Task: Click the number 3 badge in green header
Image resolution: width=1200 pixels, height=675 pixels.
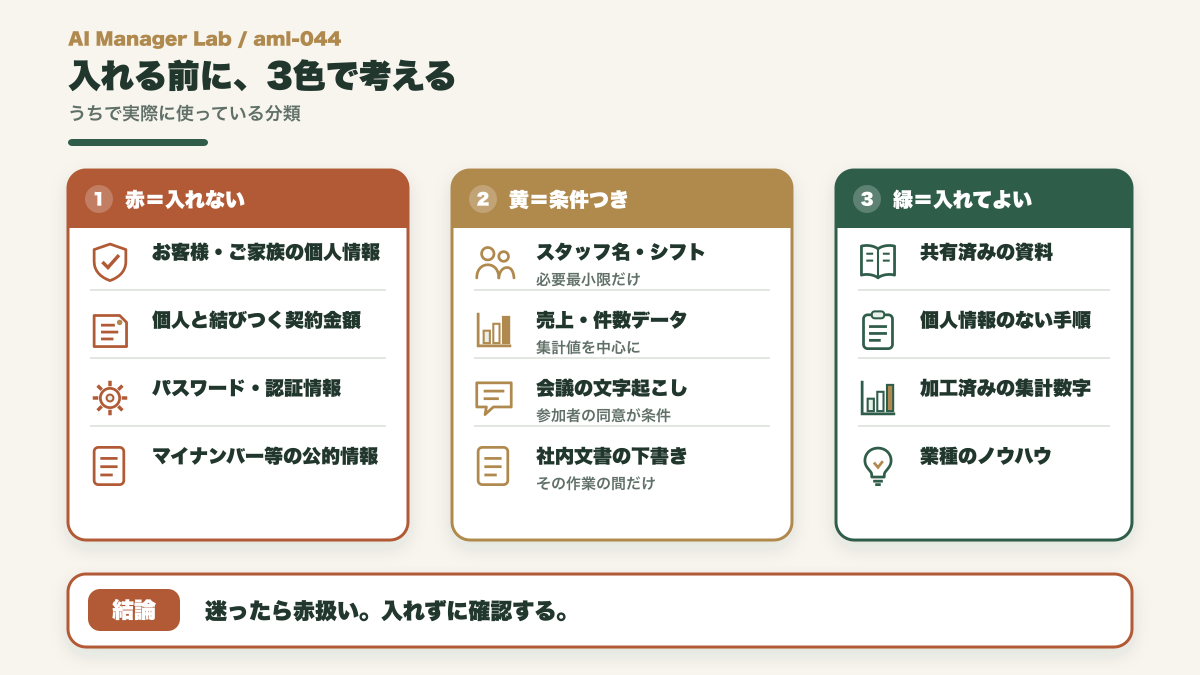Action: tap(867, 199)
